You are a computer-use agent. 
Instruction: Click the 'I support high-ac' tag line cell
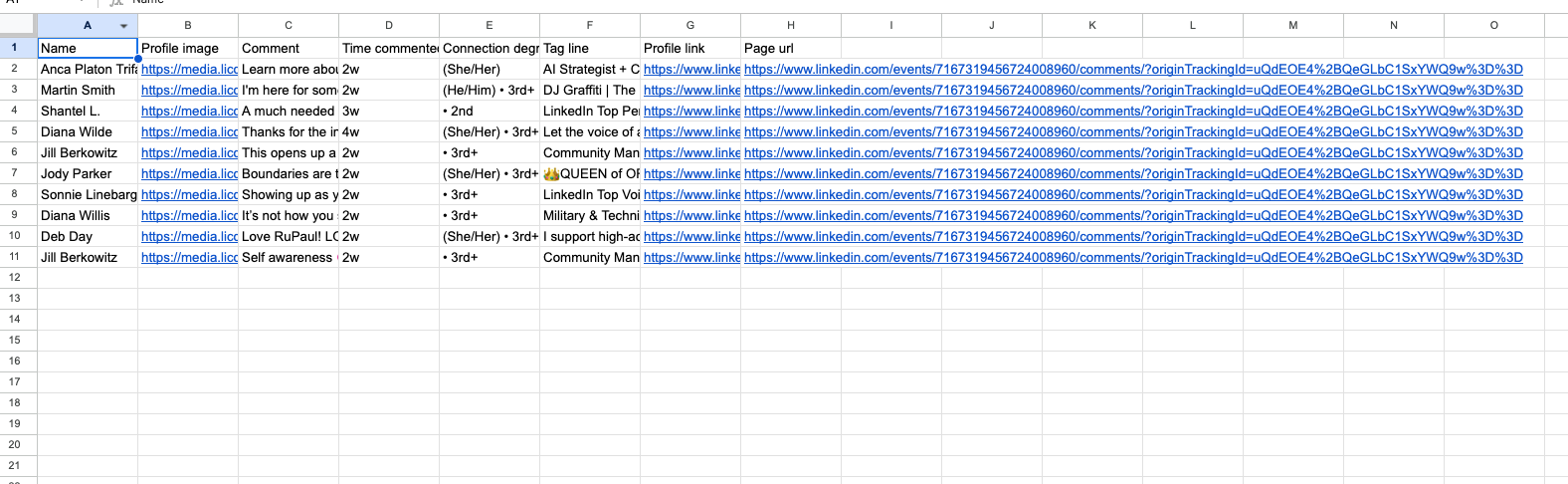(x=590, y=236)
